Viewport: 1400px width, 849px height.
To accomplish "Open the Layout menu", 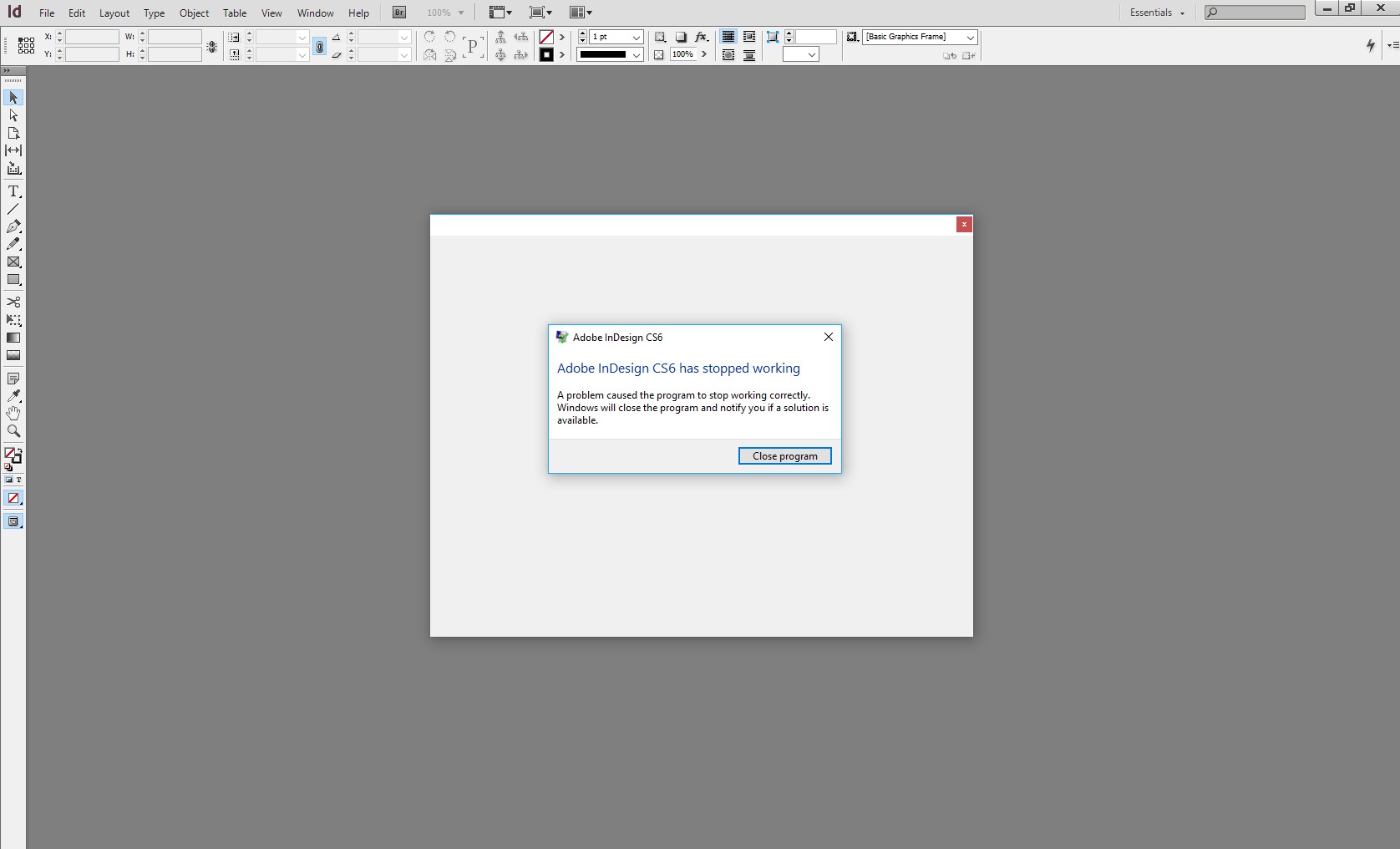I will click(x=114, y=13).
